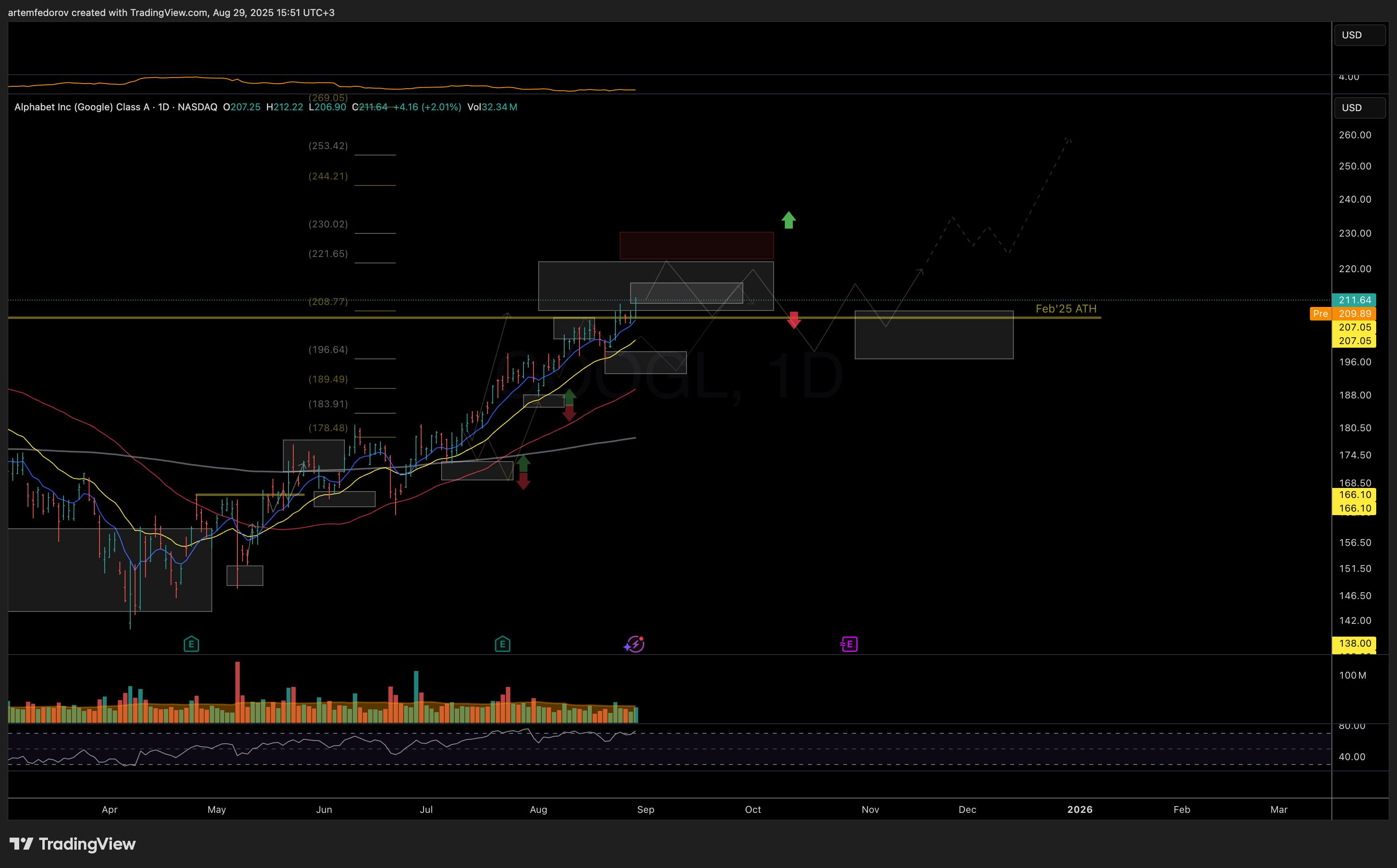Click the Aug label on time axis
The height and width of the screenshot is (868, 1397).
tap(538, 809)
